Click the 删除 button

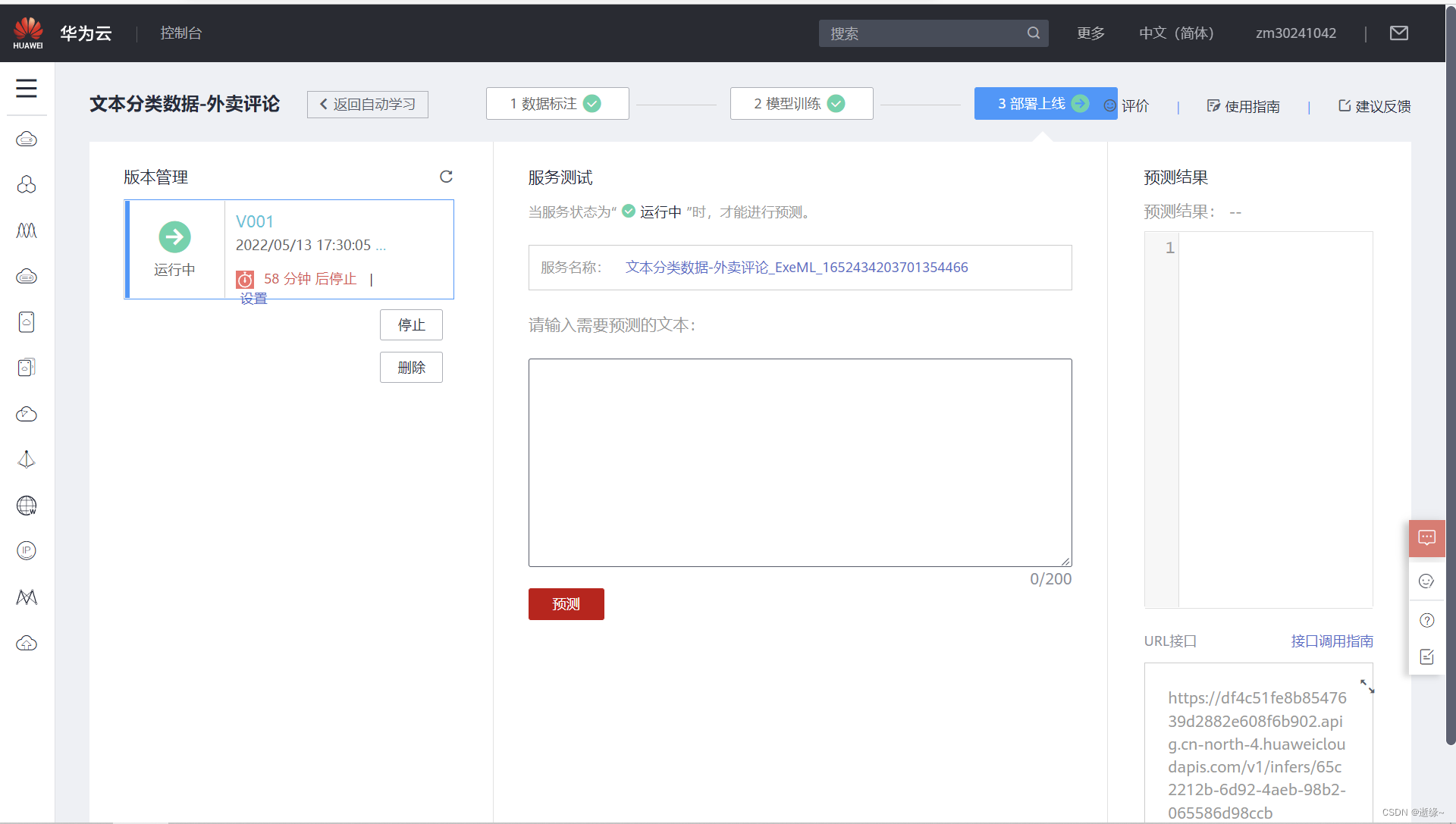coord(411,368)
